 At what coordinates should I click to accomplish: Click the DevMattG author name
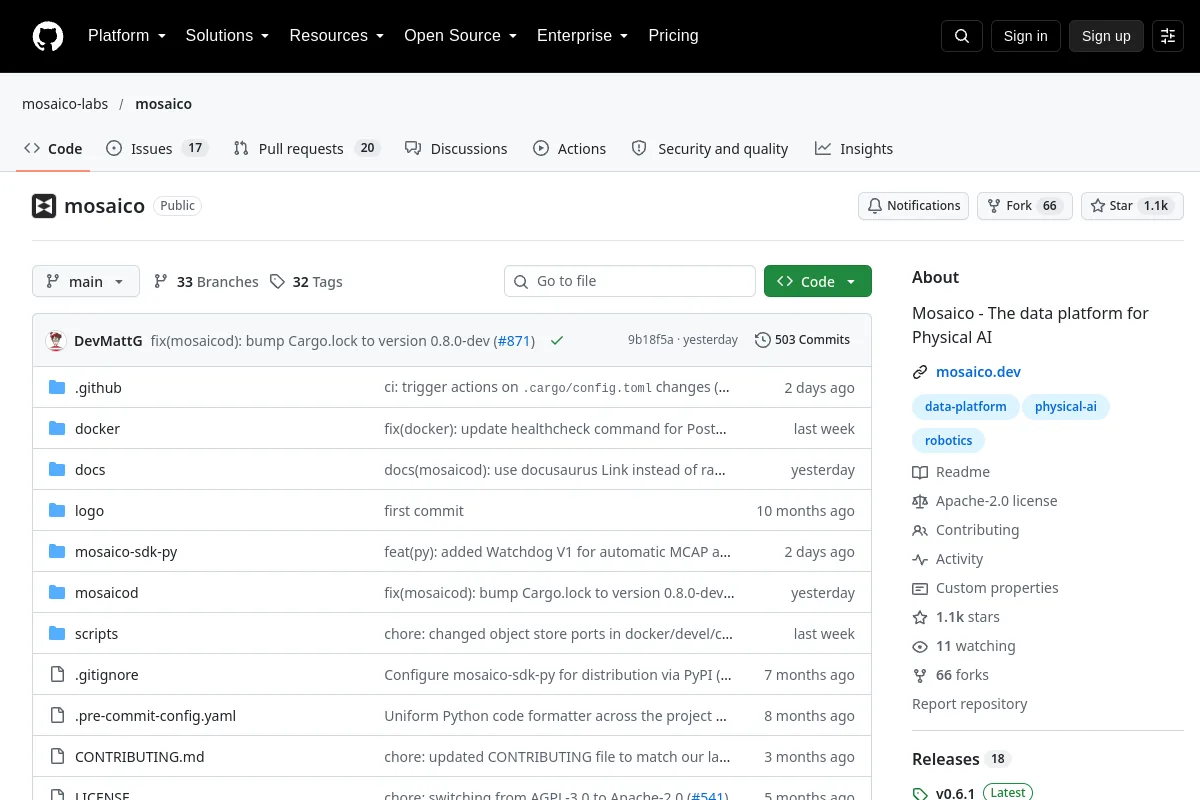tap(108, 341)
